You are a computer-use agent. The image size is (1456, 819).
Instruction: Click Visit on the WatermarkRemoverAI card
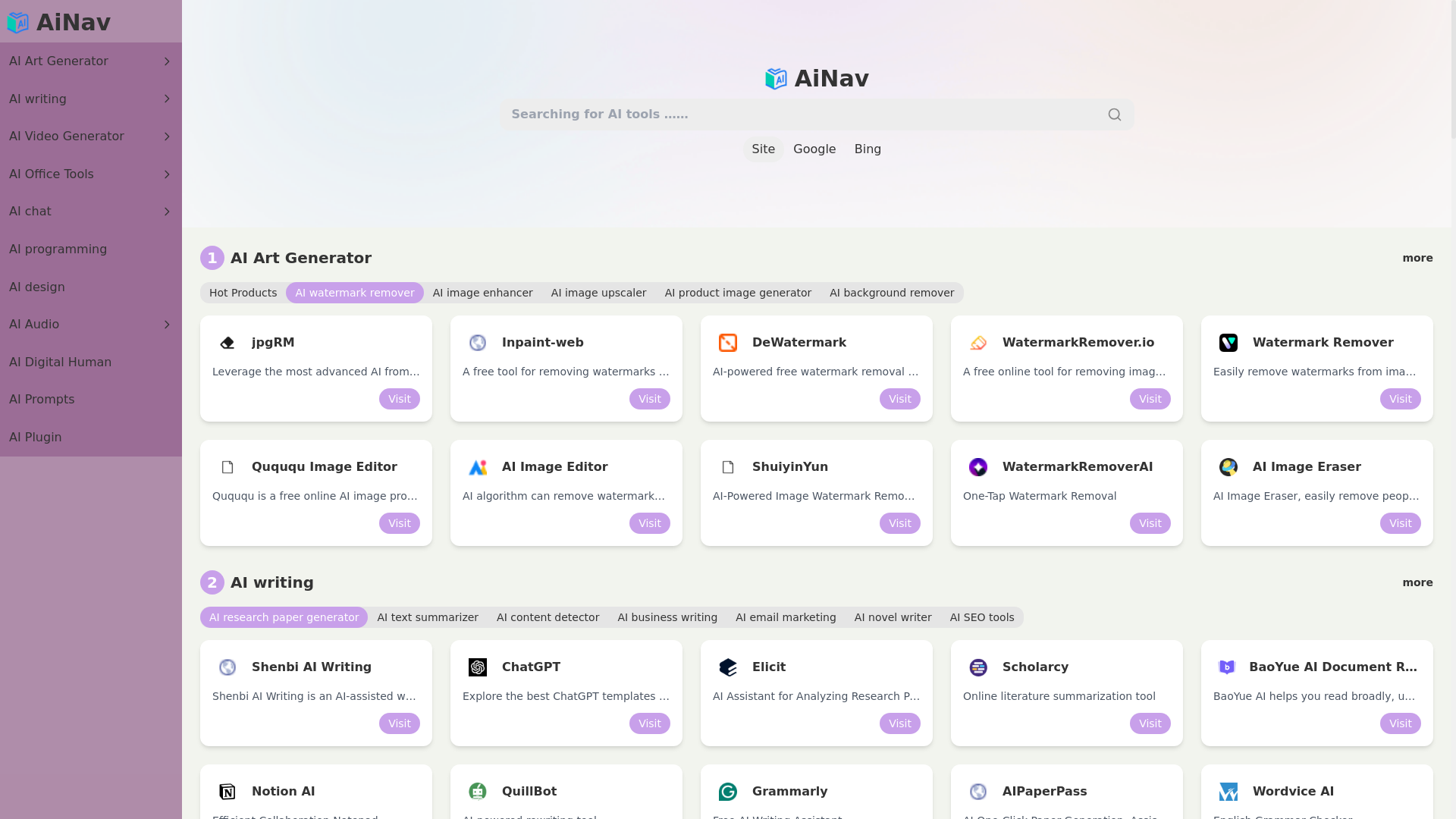pos(1150,523)
